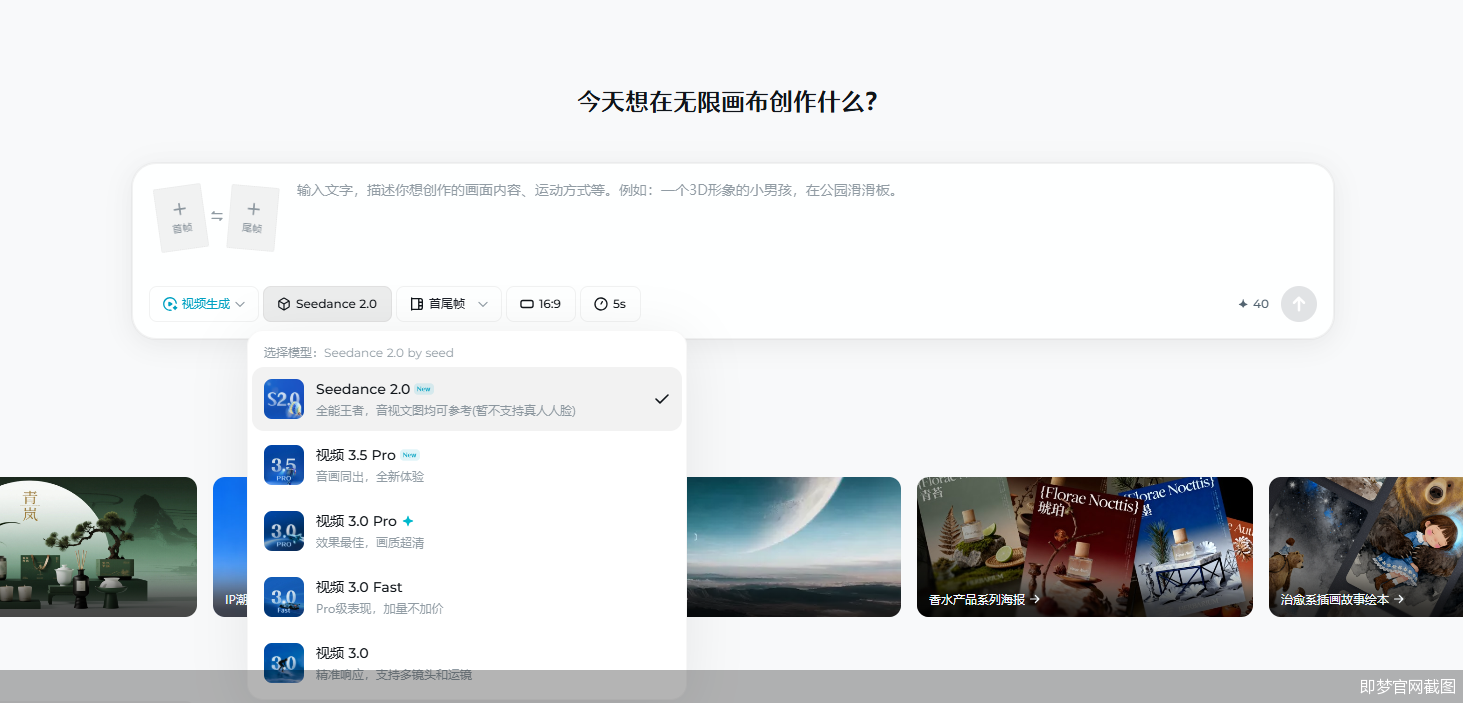Click the plus icon to upload 首帧 image
Viewport: 1463px width, 703px height.
(179, 210)
